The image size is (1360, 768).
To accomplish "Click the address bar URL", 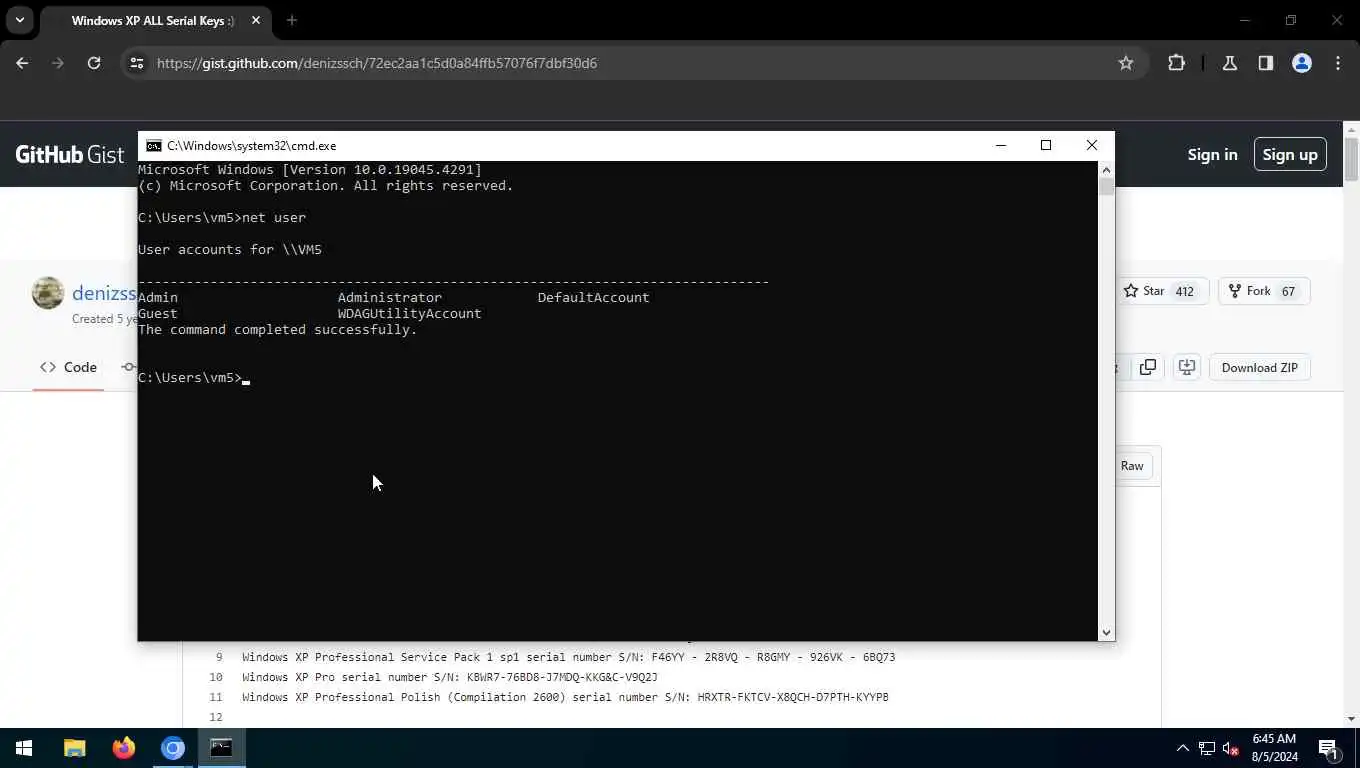I will [x=377, y=63].
